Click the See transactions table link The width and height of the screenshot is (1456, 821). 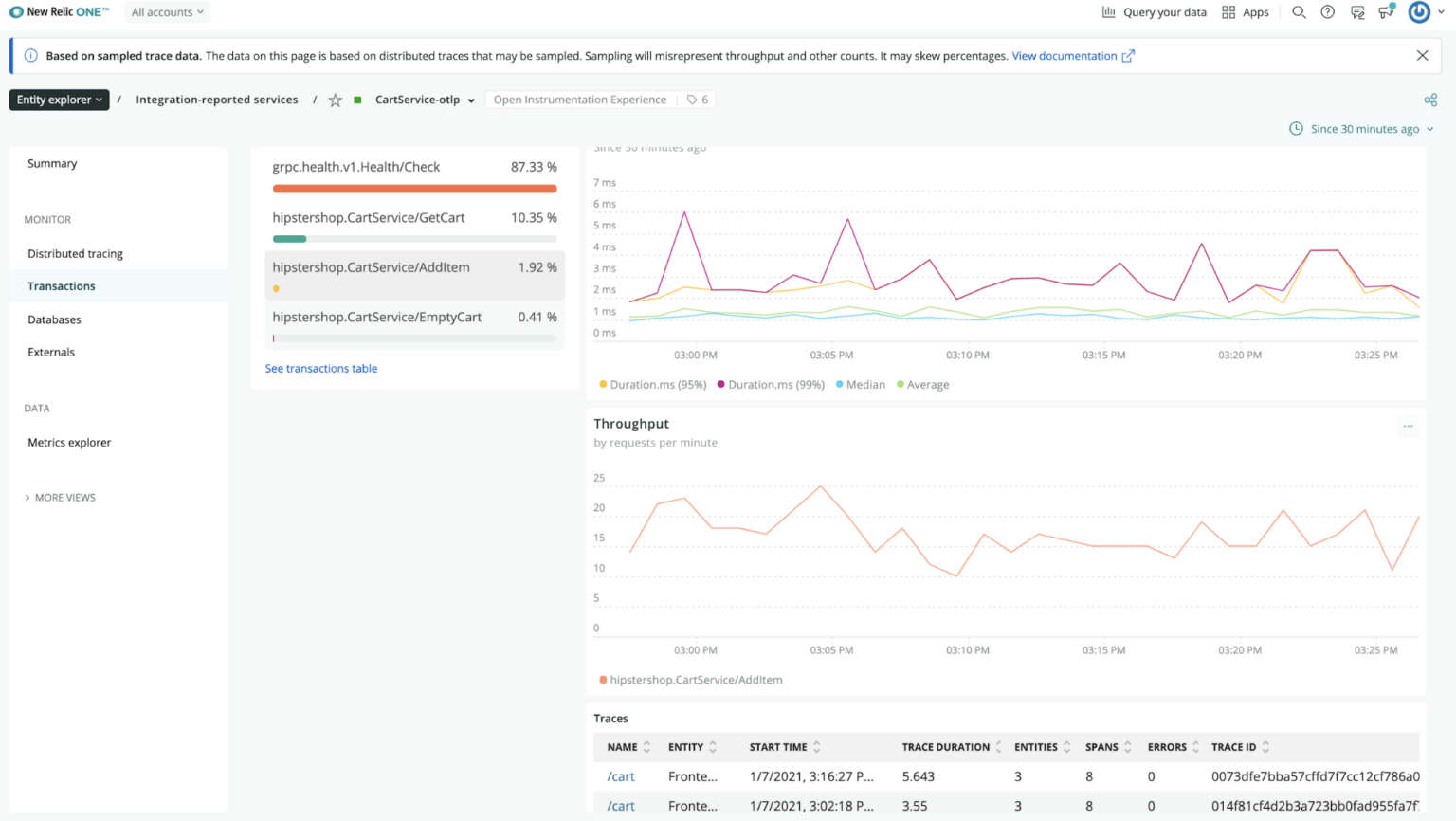[320, 368]
